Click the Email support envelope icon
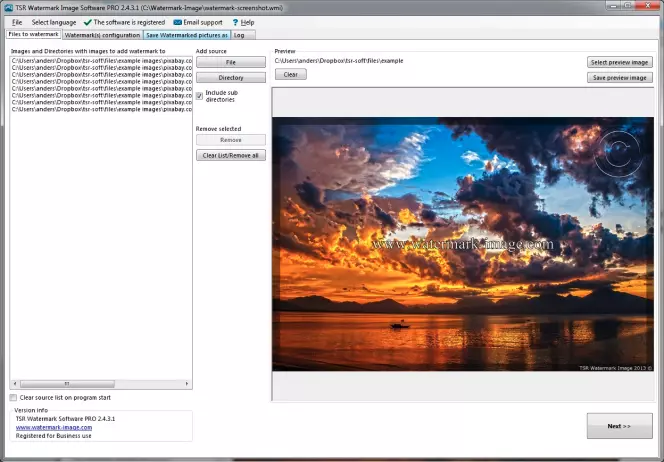Image resolution: width=664 pixels, height=462 pixels. coord(178,22)
